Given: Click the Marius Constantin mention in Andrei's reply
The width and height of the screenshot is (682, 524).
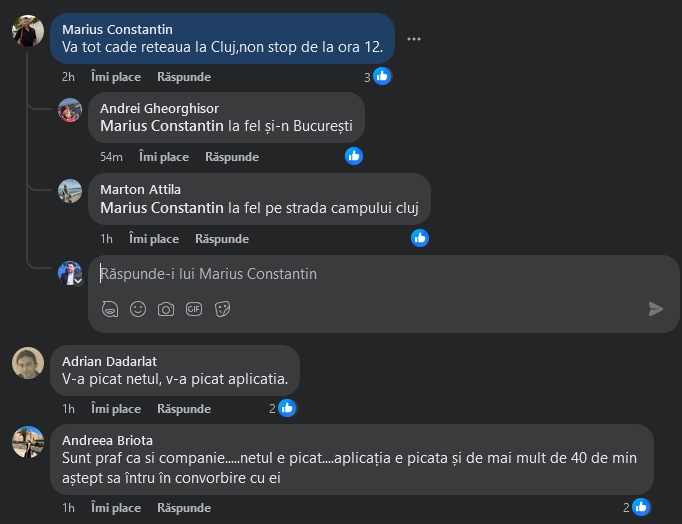Looking at the screenshot, I should point(162,126).
